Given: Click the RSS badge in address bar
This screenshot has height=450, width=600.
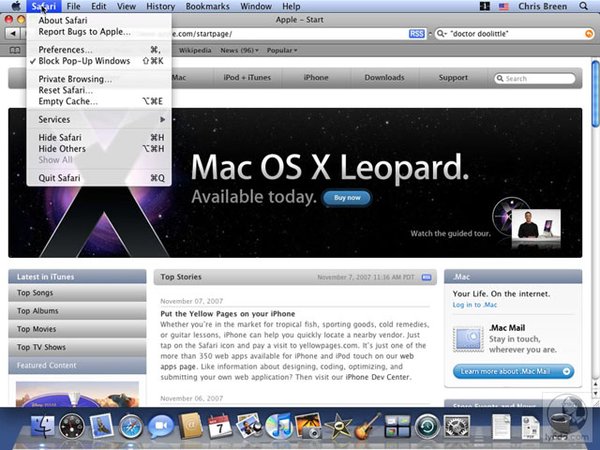Looking at the screenshot, I should (416, 34).
